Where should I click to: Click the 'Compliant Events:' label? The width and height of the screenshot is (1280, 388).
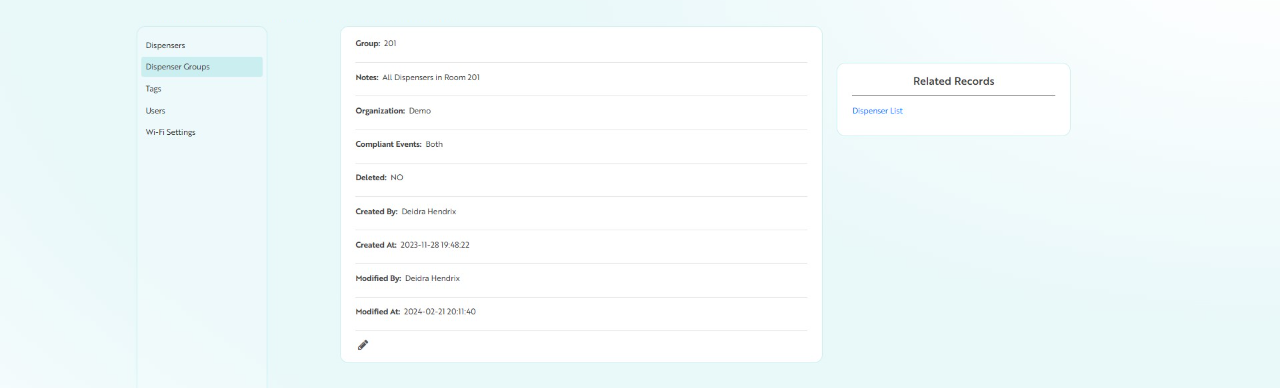click(389, 144)
